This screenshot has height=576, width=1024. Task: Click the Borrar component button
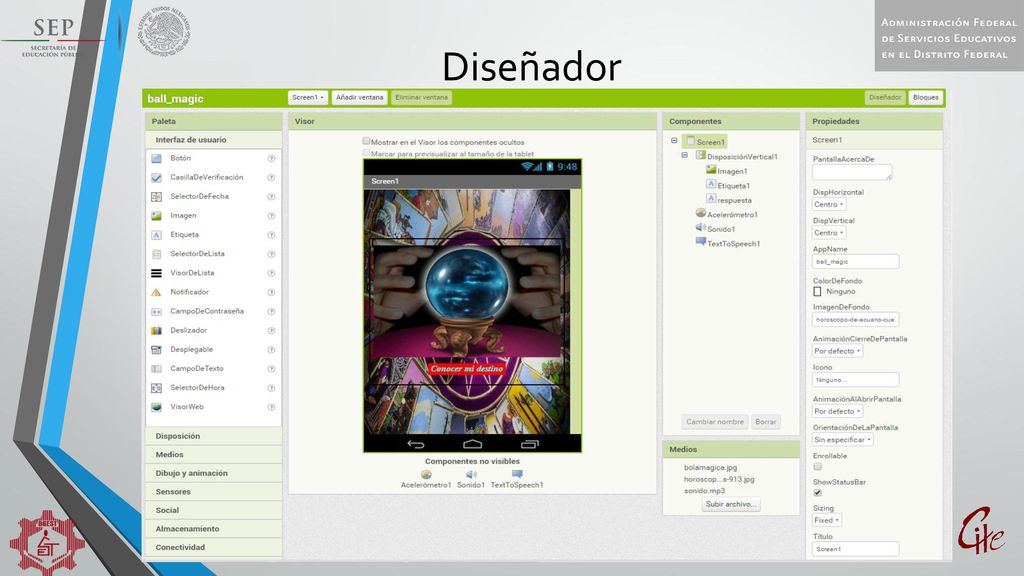coord(765,422)
